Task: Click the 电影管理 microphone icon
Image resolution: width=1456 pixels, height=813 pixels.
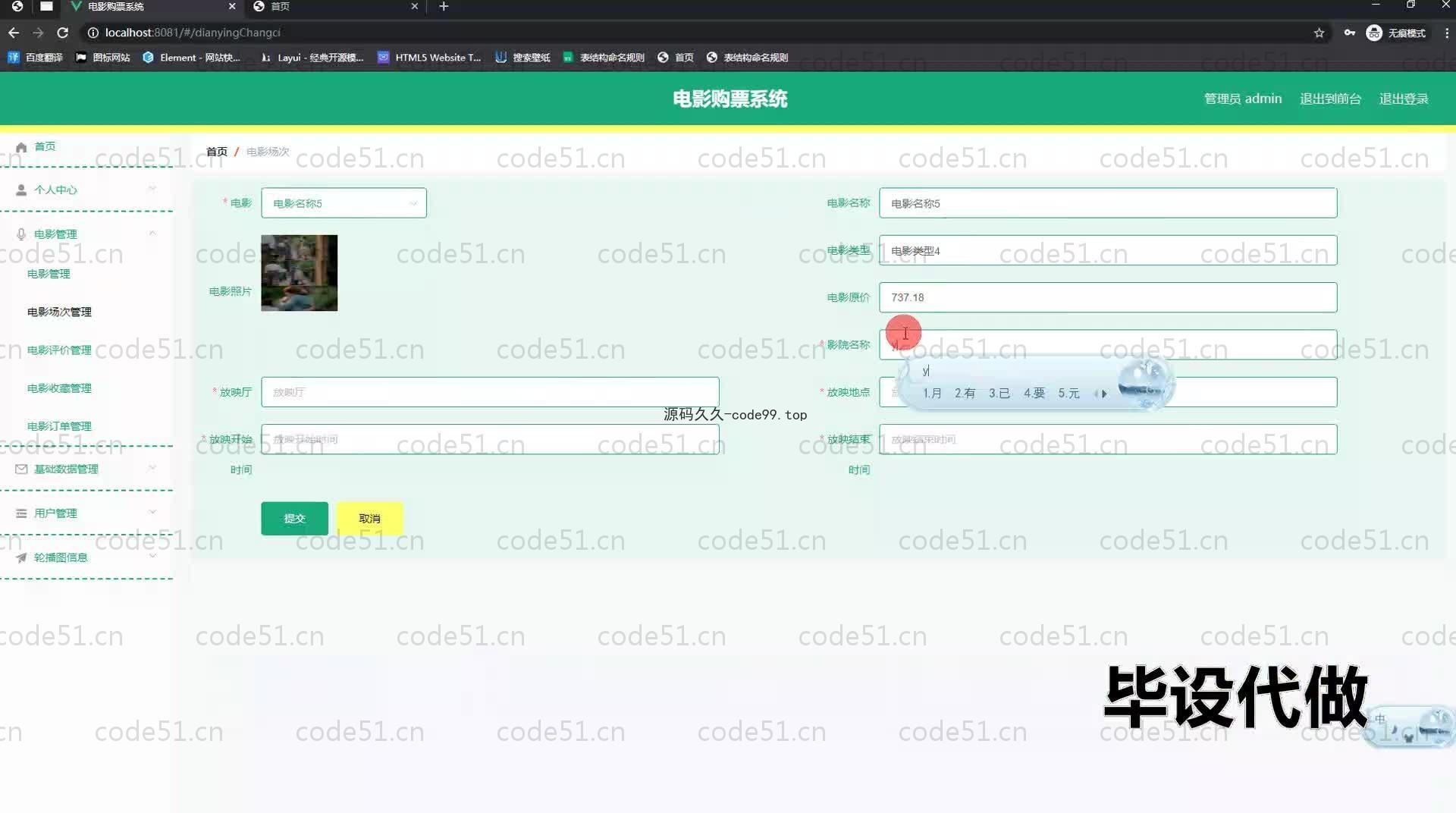Action: [21, 234]
